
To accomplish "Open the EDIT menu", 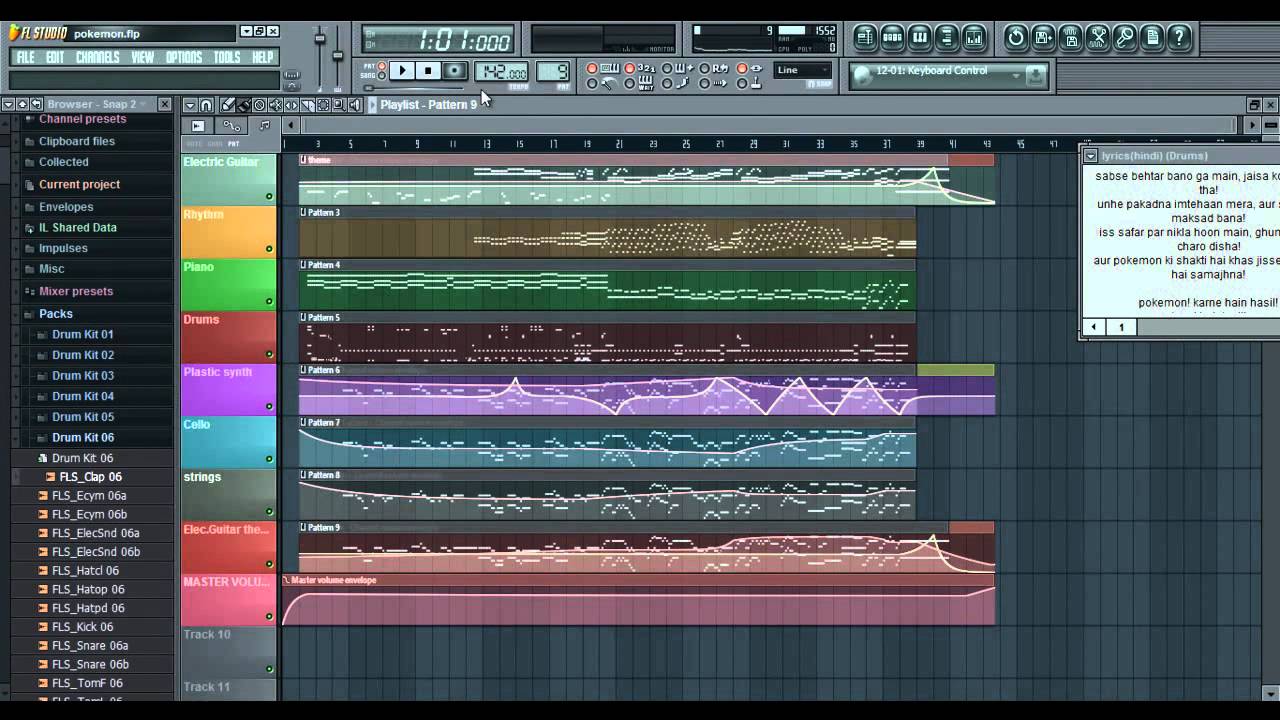I will (x=55, y=58).
